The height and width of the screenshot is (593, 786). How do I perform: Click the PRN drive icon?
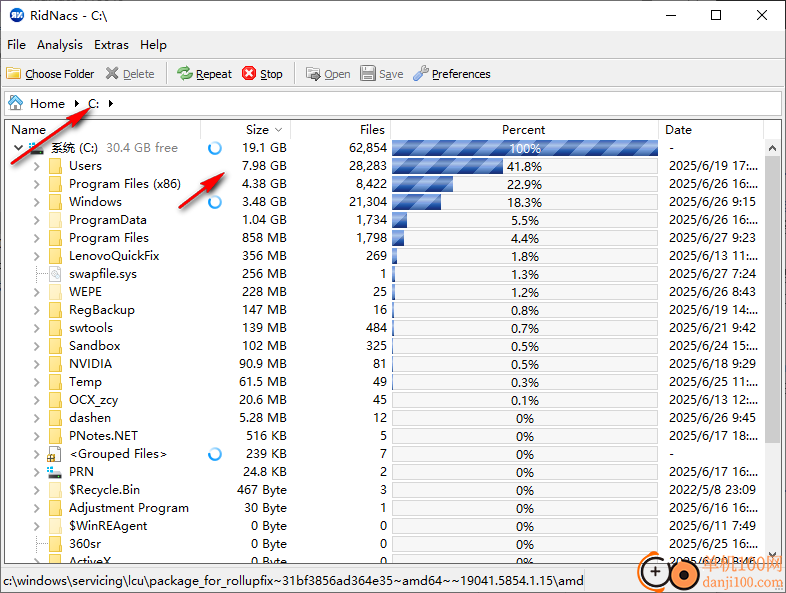click(x=54, y=472)
